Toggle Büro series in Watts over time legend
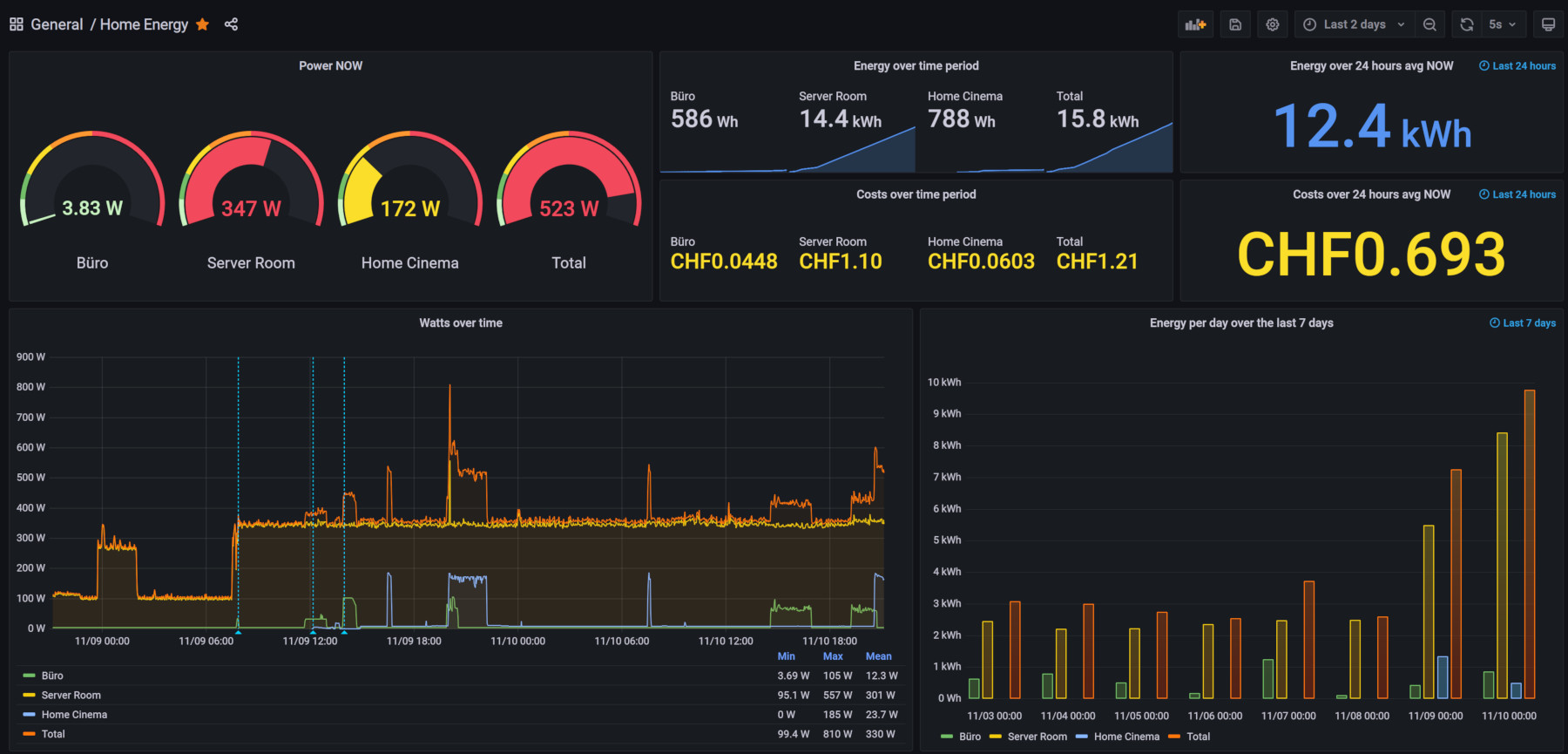The height and width of the screenshot is (754, 1568). [x=52, y=676]
